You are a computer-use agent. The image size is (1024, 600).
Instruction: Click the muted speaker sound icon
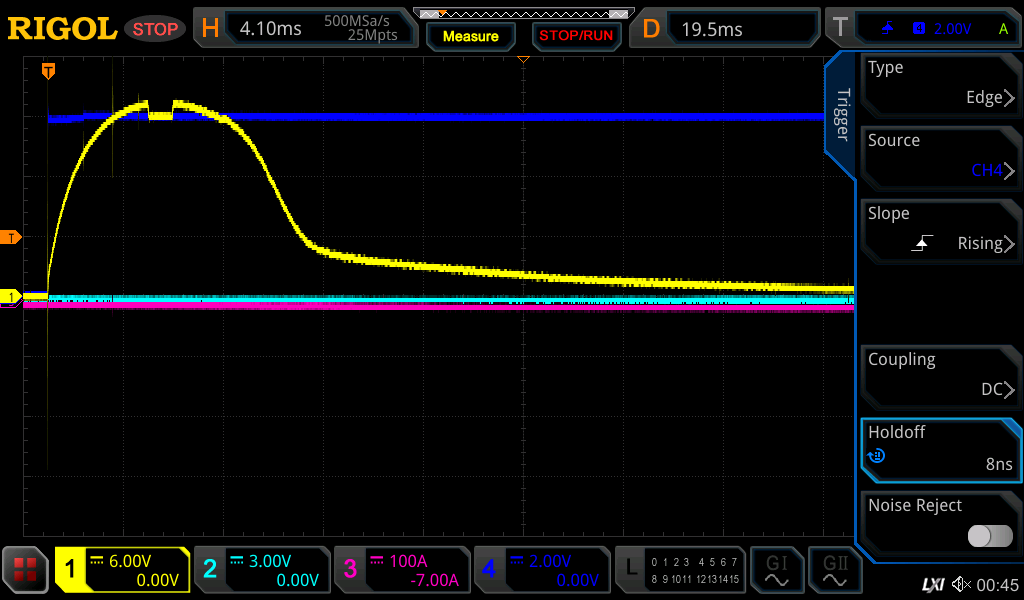pos(961,584)
